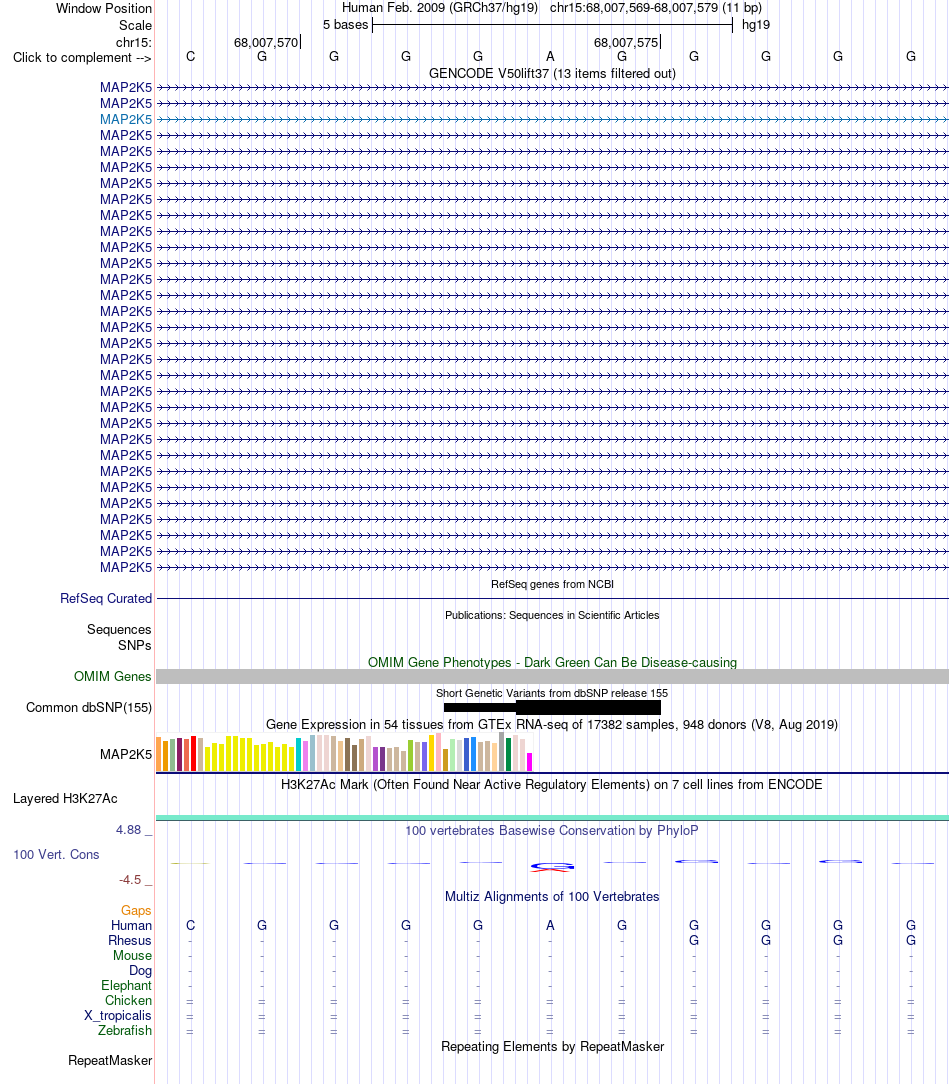The height and width of the screenshot is (1084, 950).
Task: Open the 'RefSeq genes from NCBI' track title
Action: coord(552,584)
